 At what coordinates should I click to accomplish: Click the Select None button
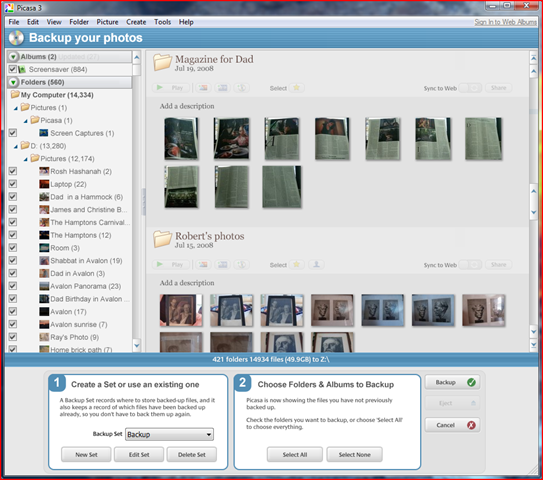(x=355, y=454)
